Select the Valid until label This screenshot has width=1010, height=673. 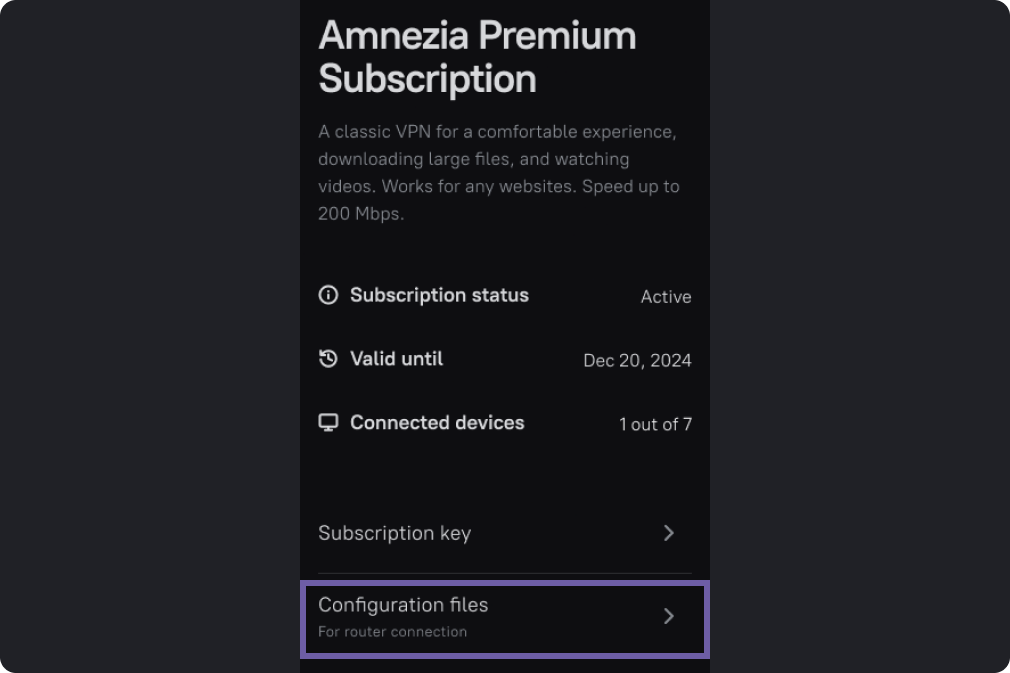click(397, 359)
